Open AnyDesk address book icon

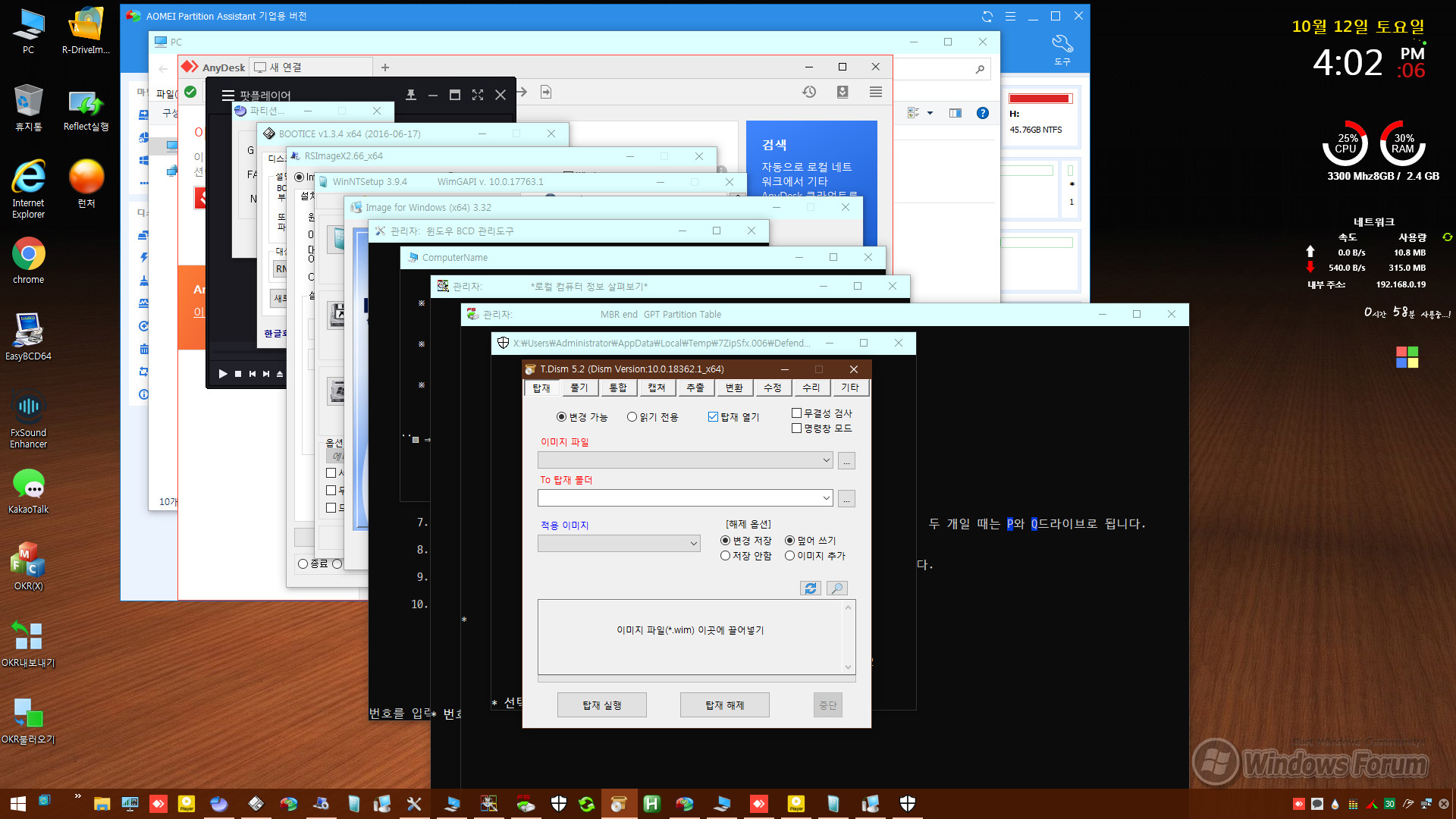coord(843,92)
